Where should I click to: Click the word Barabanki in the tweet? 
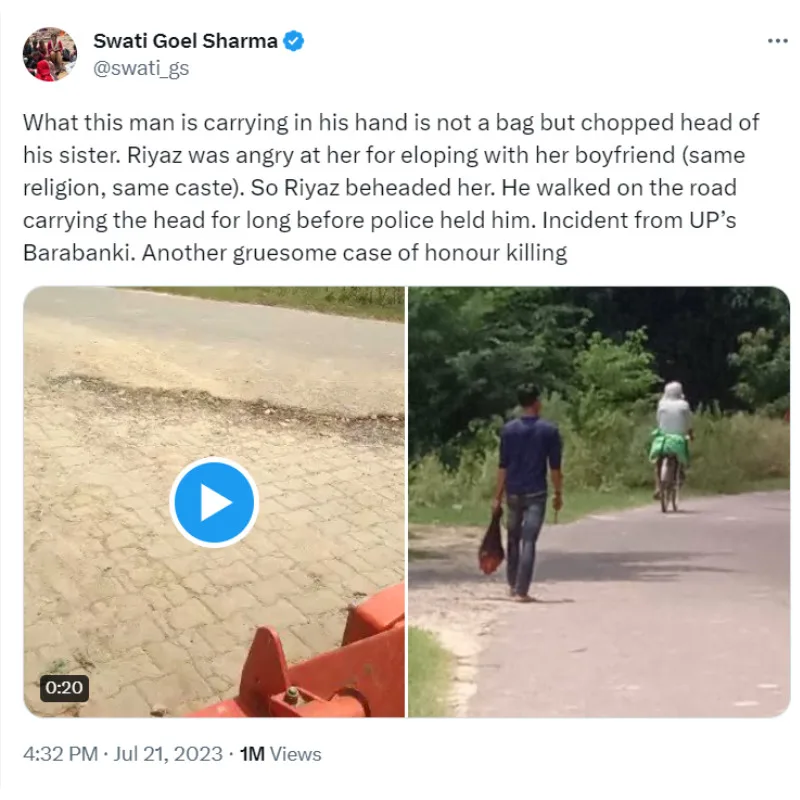76,252
